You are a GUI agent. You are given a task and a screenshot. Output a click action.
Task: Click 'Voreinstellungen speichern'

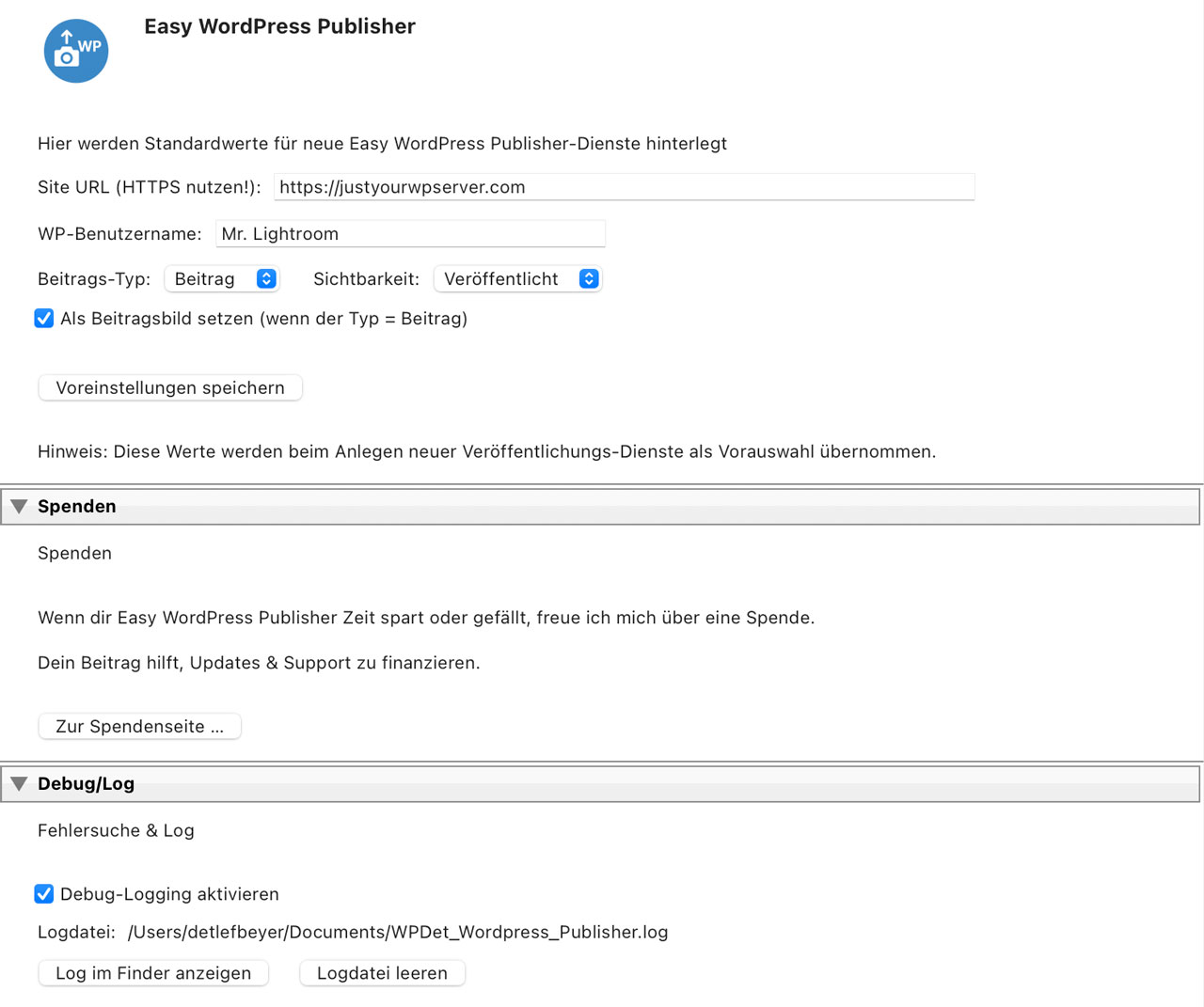[x=169, y=387]
